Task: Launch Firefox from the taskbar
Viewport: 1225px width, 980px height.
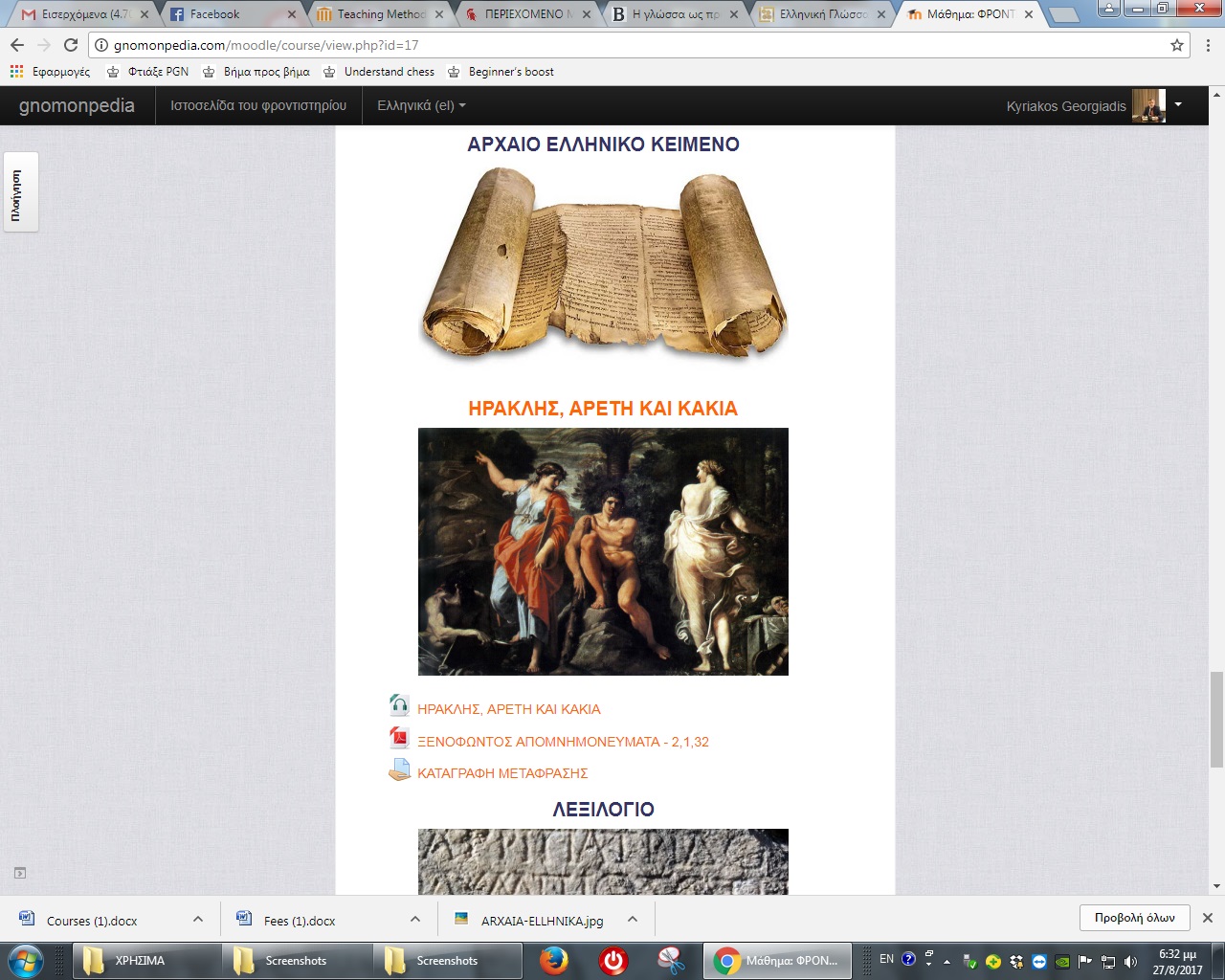Action: pyautogui.click(x=553, y=960)
